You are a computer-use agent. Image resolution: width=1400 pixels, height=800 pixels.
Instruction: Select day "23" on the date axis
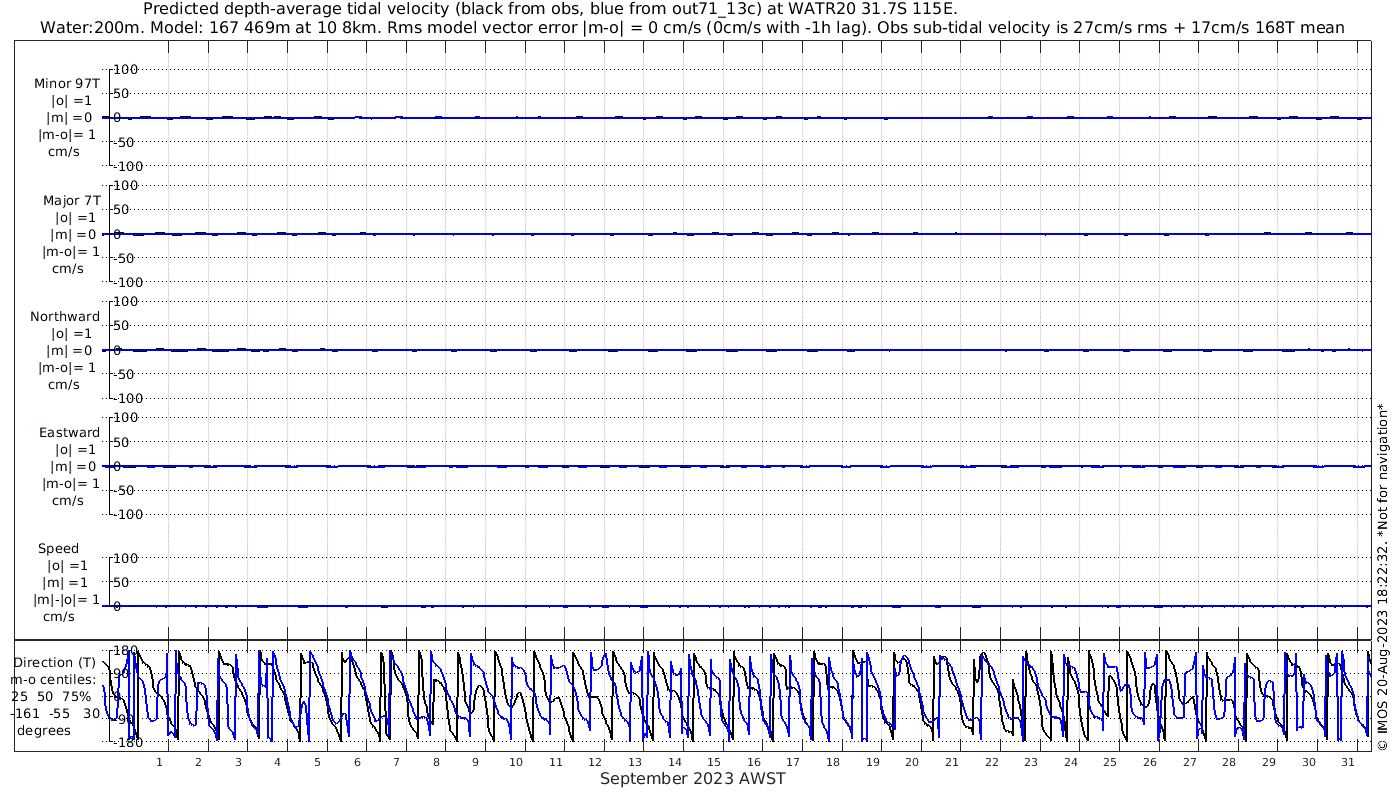(x=1031, y=762)
